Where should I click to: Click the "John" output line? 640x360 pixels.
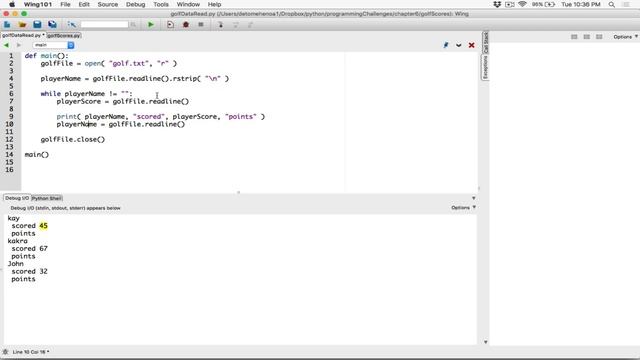pos(16,264)
